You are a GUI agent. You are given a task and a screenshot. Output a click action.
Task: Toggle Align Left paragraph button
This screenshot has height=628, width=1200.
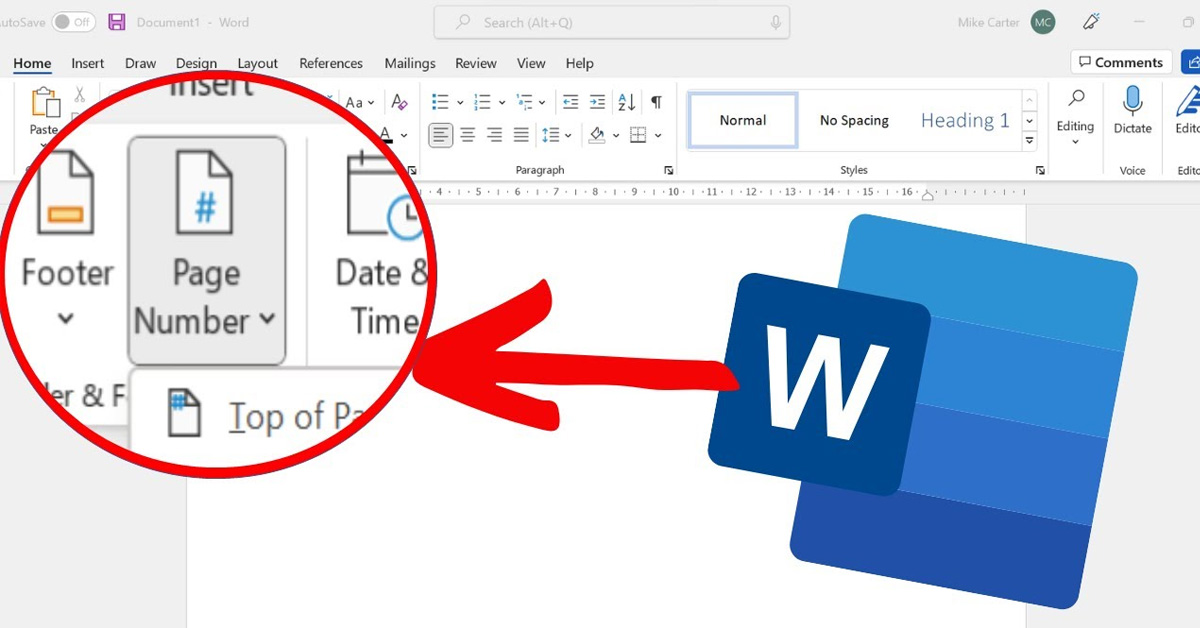[440, 134]
